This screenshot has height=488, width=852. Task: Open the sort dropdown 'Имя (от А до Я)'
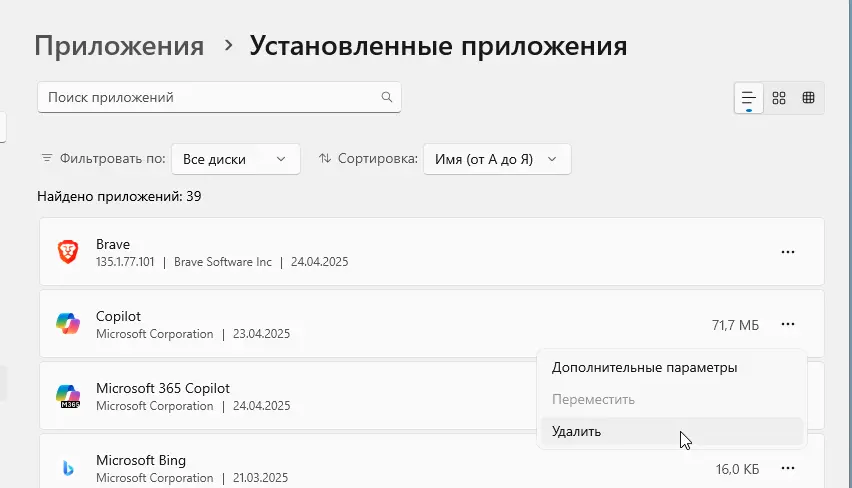(x=497, y=159)
